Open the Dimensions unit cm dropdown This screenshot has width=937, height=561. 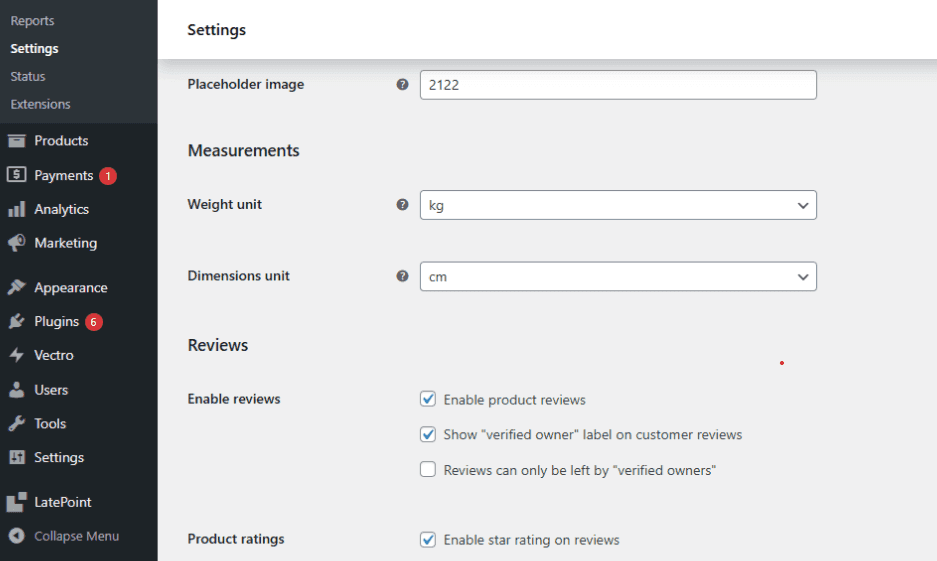coord(618,277)
